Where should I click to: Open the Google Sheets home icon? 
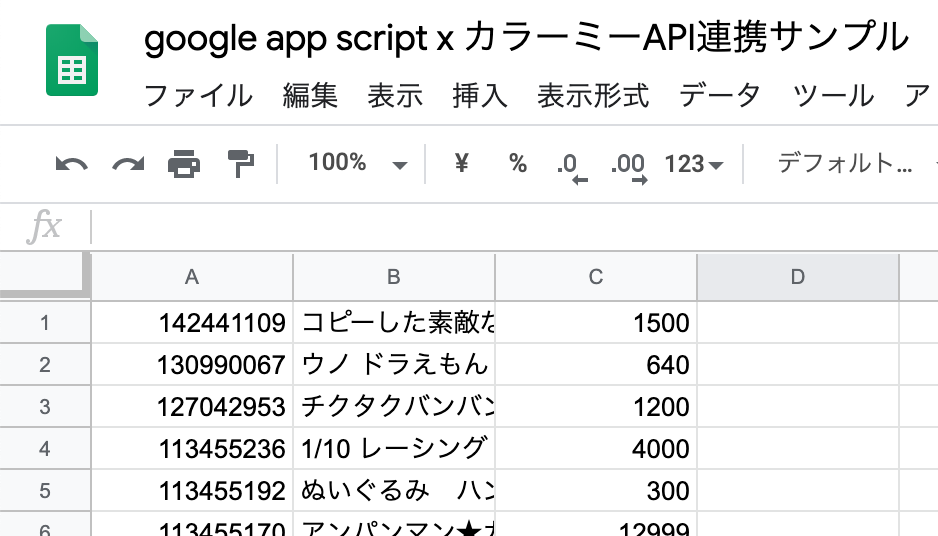coord(72,60)
